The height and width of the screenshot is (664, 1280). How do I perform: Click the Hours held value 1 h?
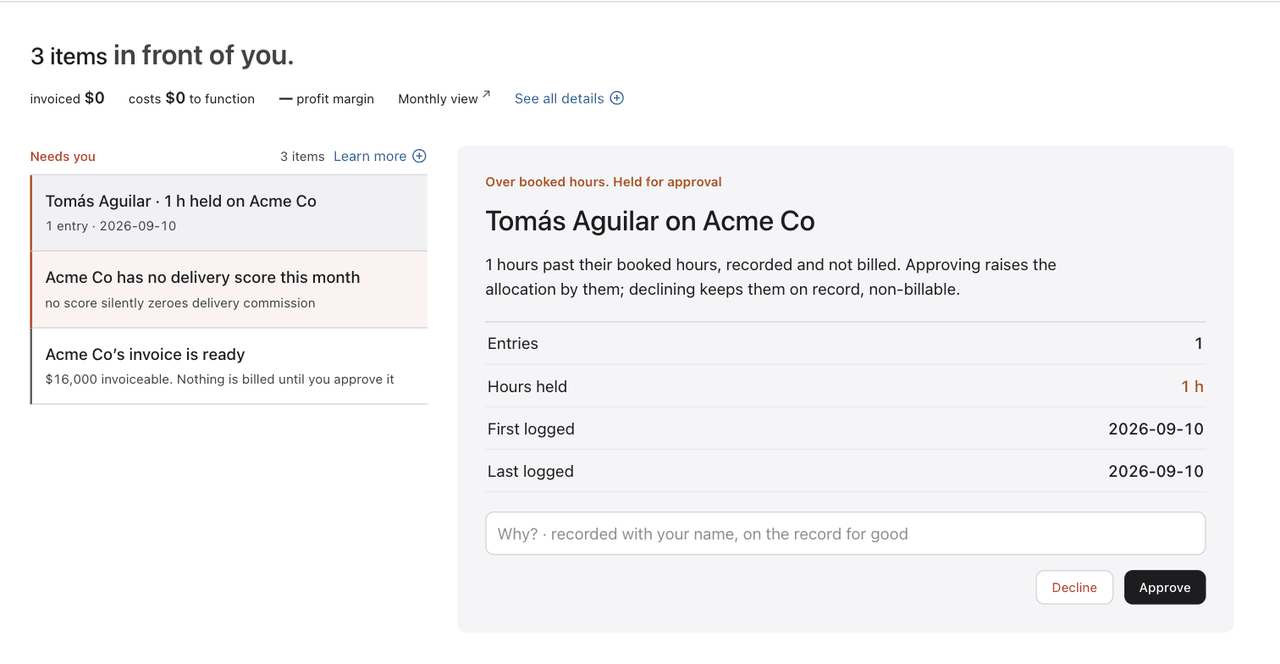(x=1192, y=386)
